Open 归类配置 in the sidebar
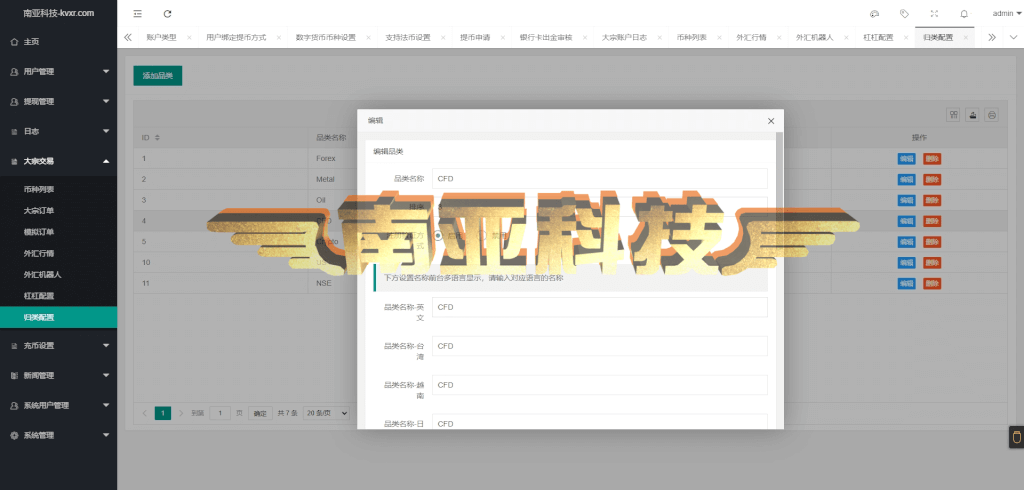 (58, 318)
